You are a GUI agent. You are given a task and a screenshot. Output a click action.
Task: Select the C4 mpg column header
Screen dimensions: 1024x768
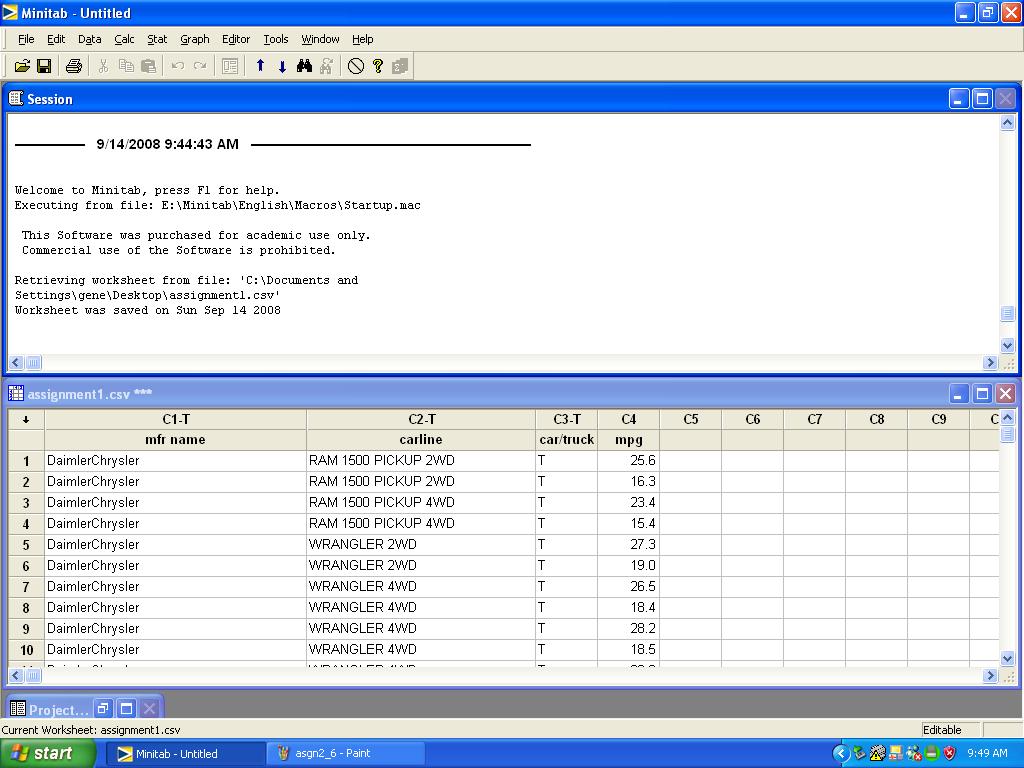point(628,419)
